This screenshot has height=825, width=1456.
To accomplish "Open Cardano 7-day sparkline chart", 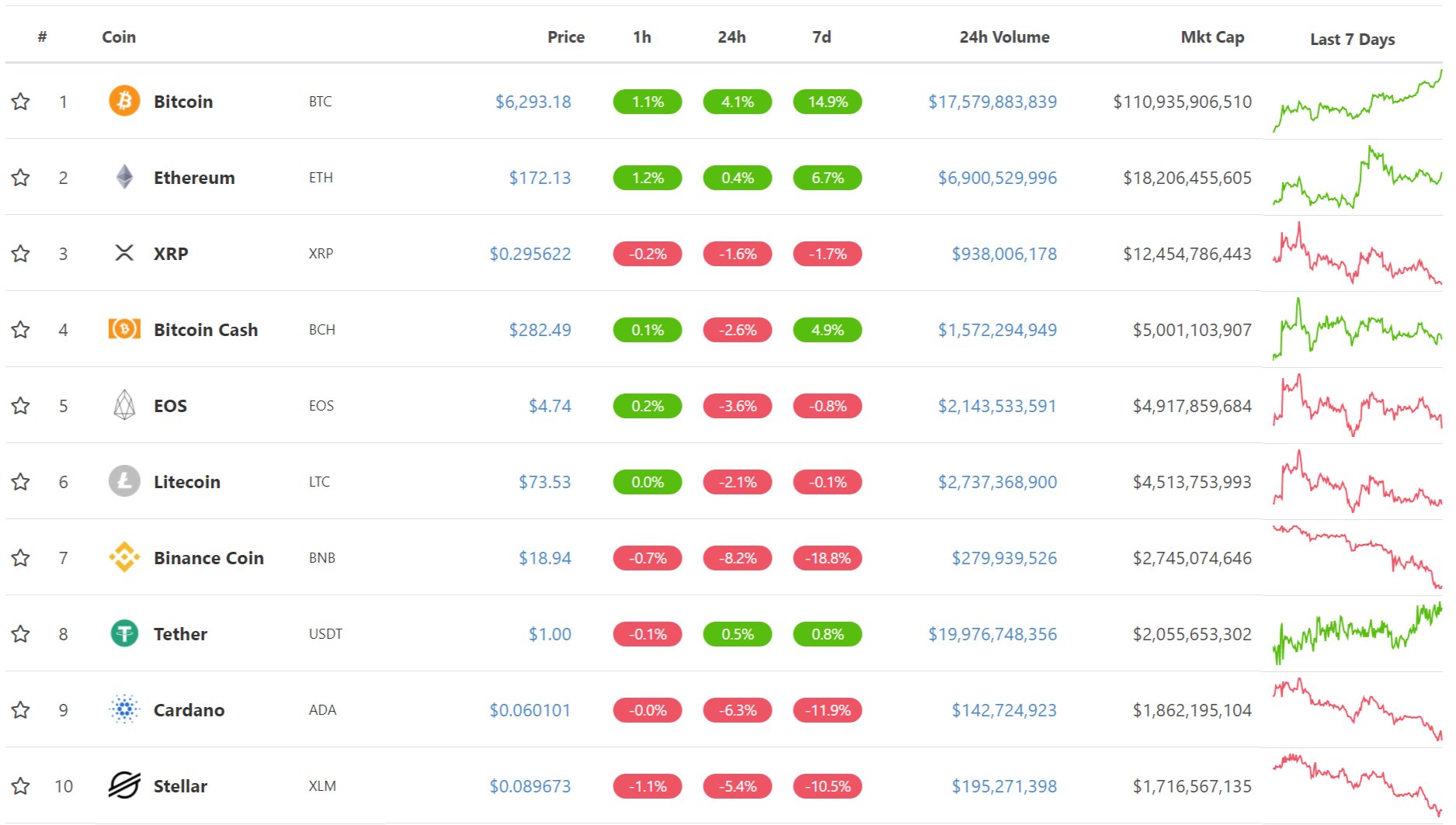I will point(1357,709).
